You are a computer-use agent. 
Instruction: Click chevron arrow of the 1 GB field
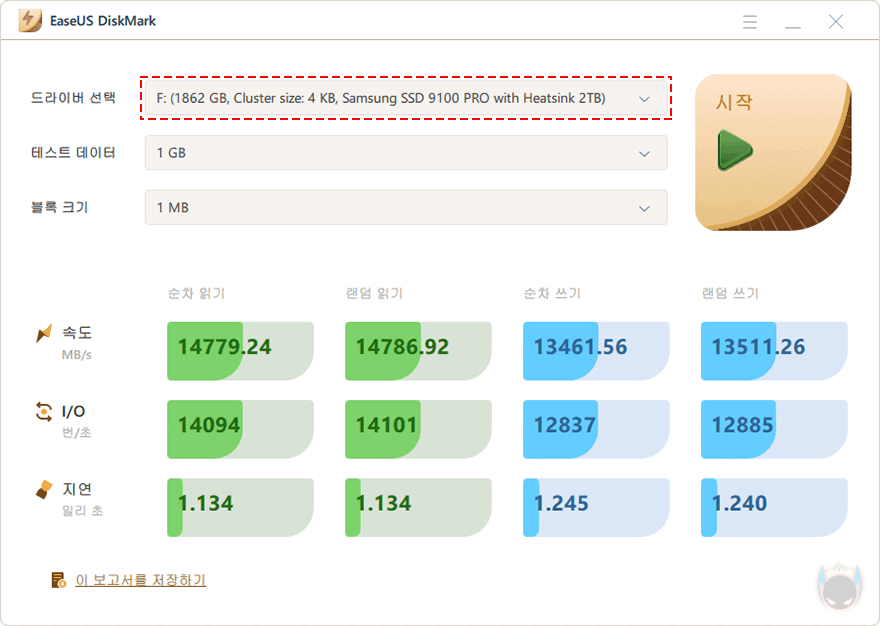644,153
